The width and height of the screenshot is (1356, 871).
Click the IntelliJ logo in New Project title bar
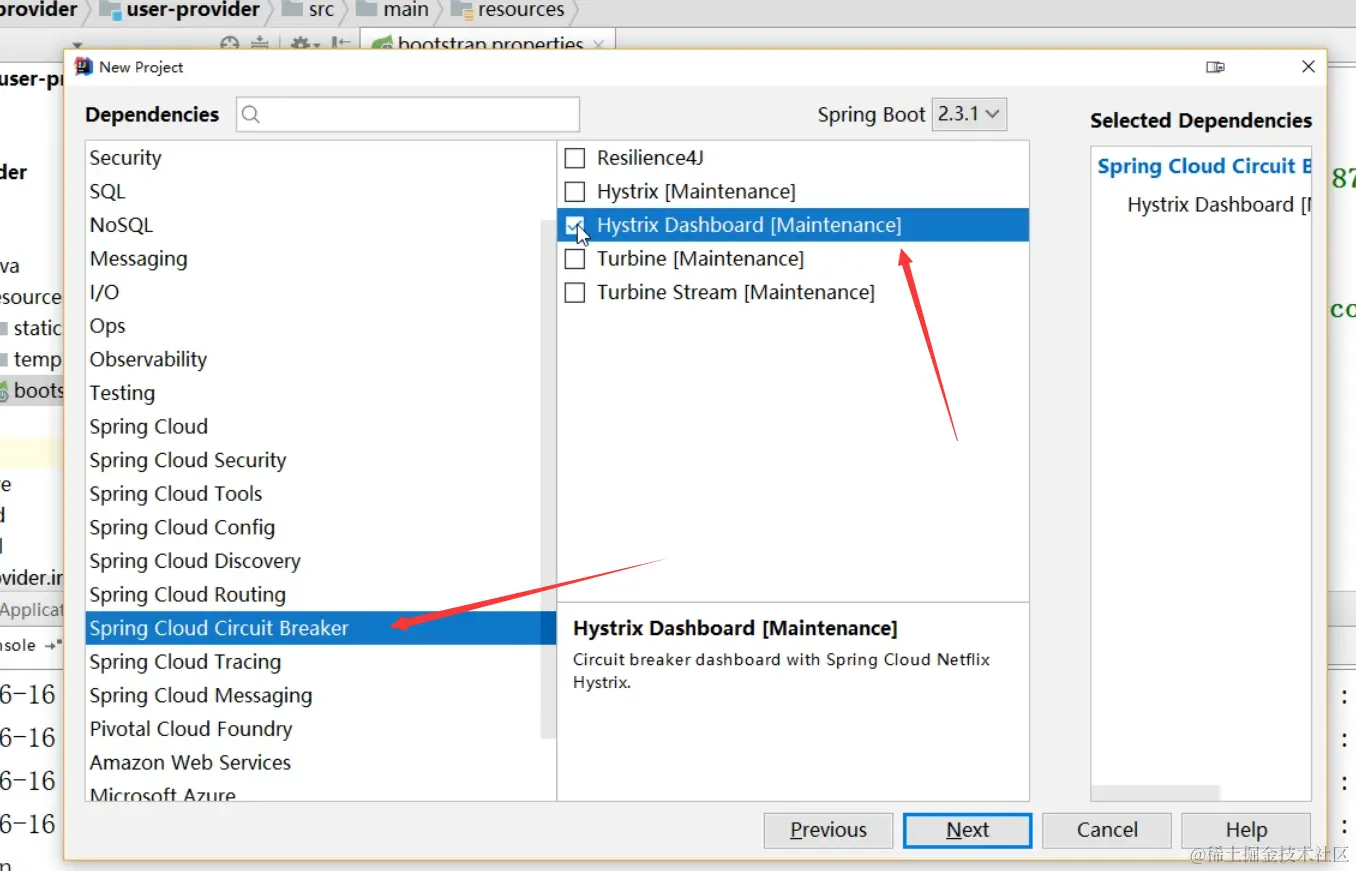coord(84,67)
